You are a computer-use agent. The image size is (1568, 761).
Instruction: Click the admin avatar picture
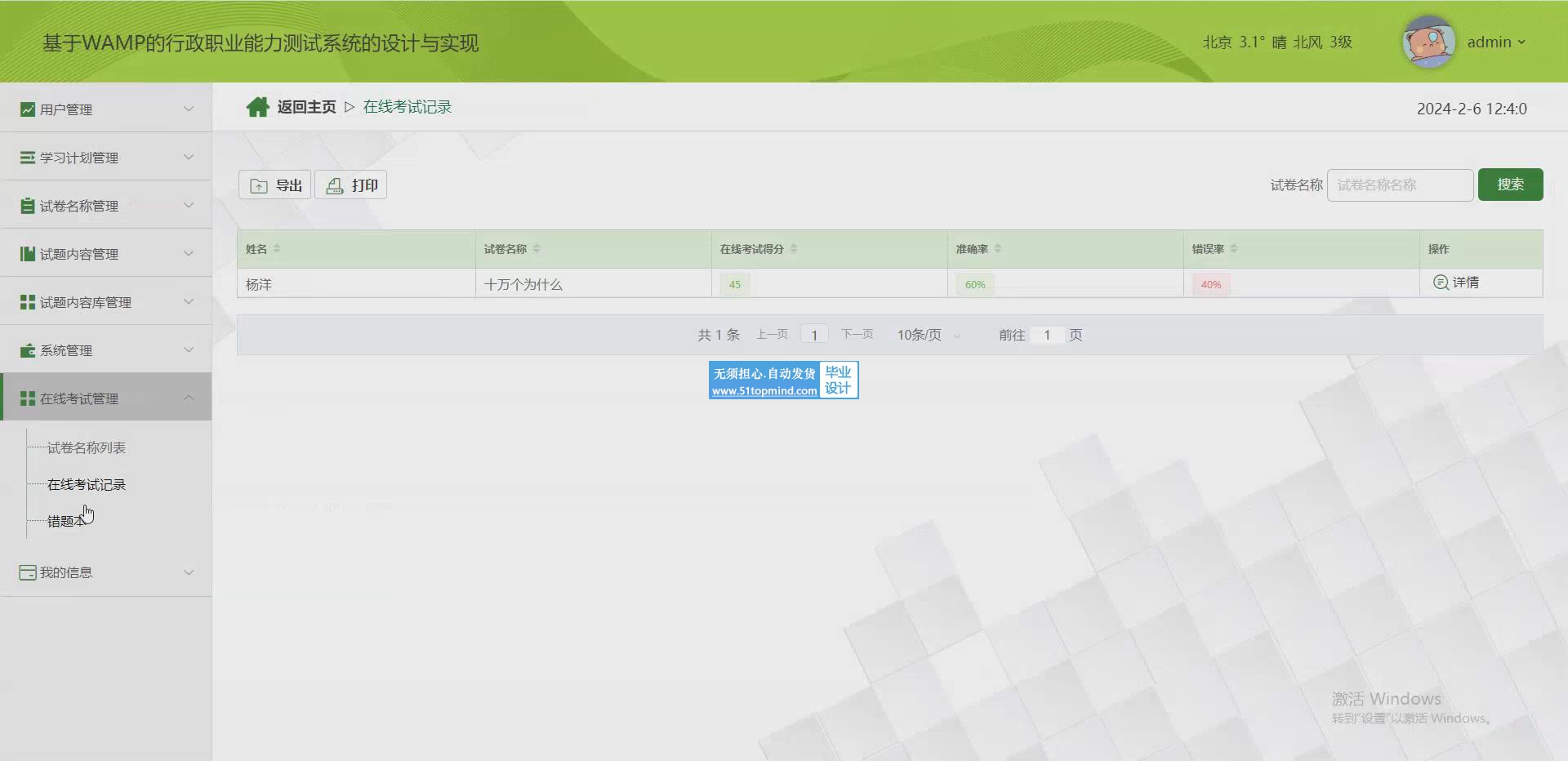coord(1428,42)
